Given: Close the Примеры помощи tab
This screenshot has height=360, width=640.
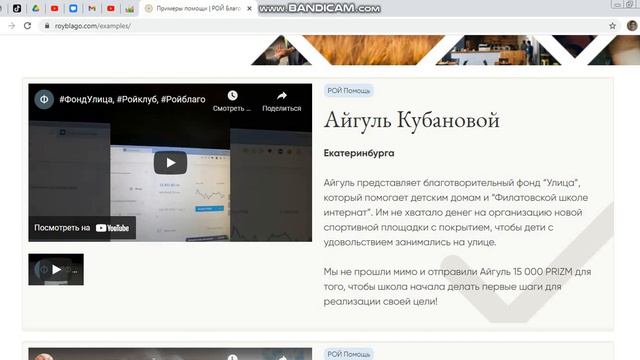Looking at the screenshot, I should point(249,8).
